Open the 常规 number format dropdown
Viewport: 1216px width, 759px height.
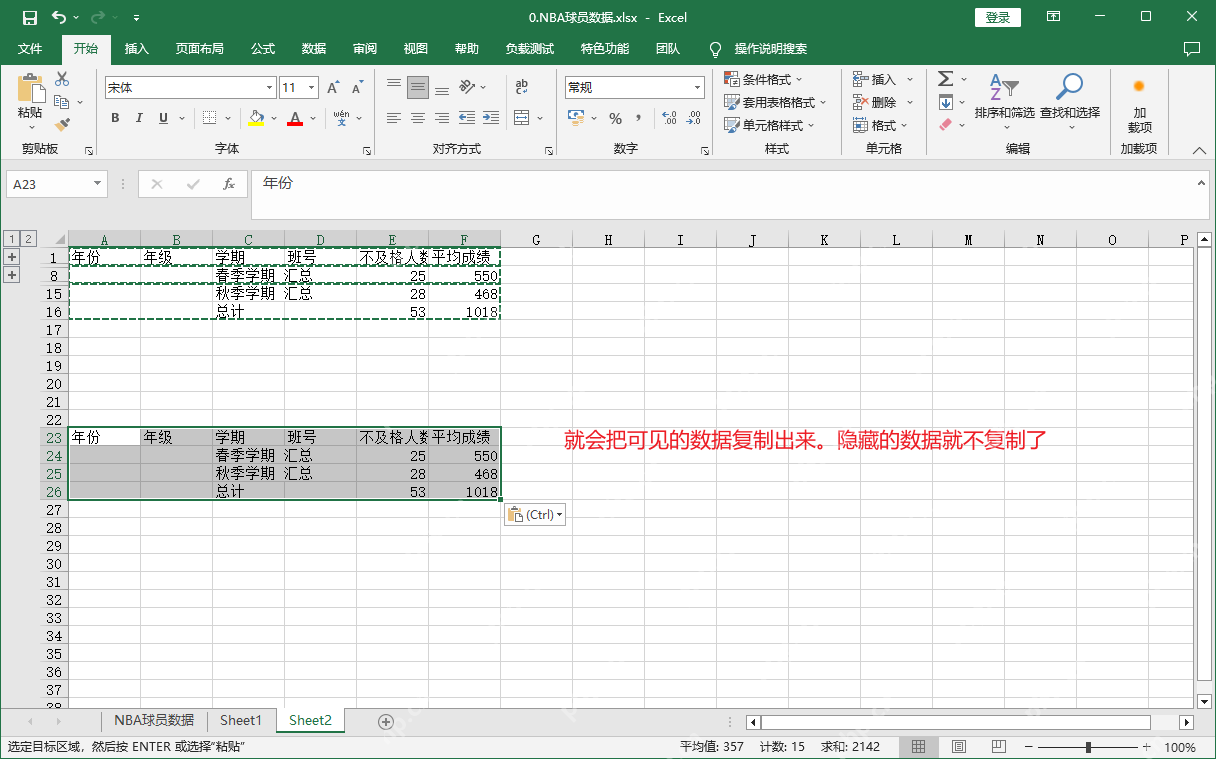pos(698,88)
